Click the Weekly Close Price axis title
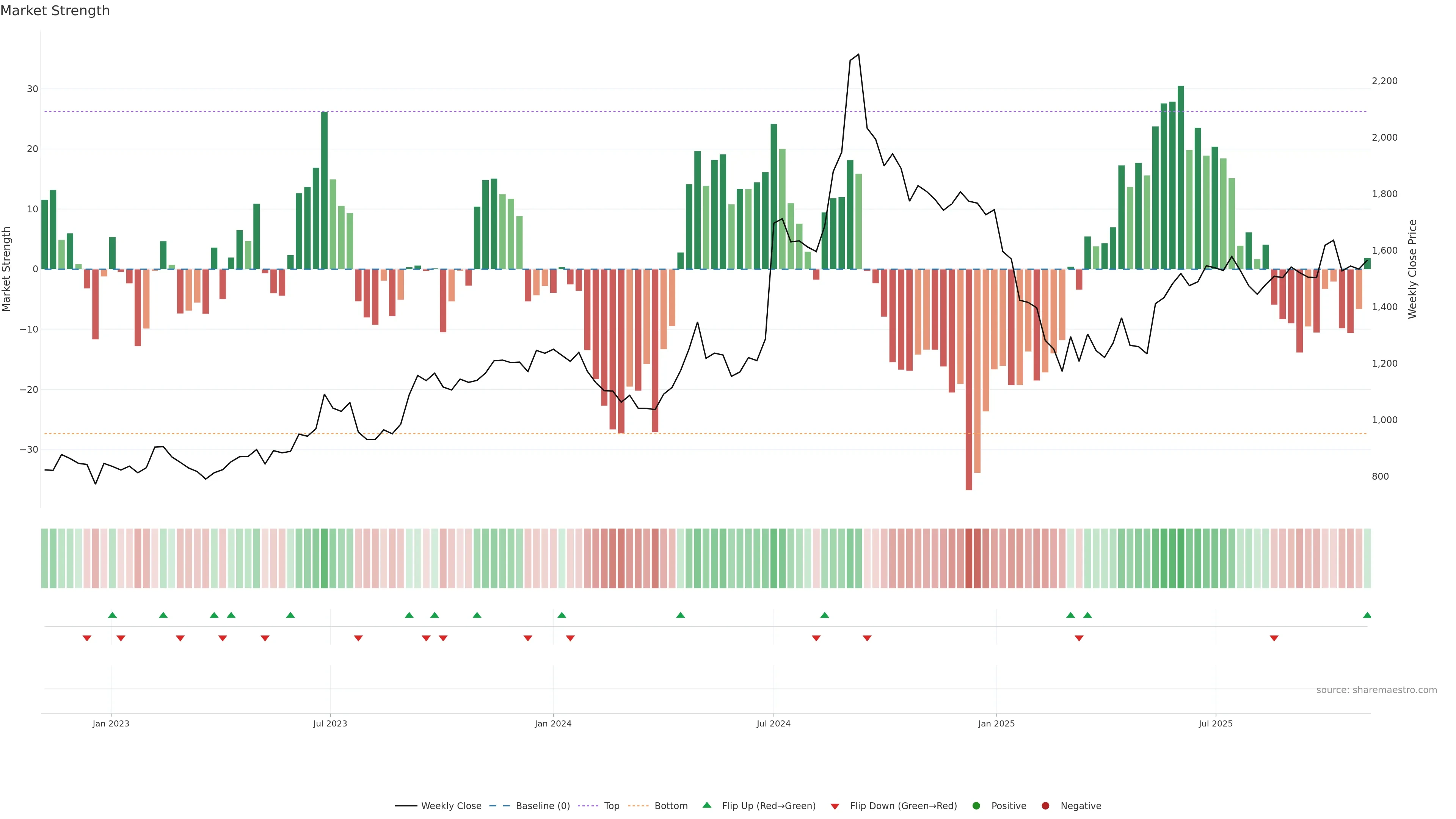This screenshot has width=1456, height=819. click(1412, 269)
